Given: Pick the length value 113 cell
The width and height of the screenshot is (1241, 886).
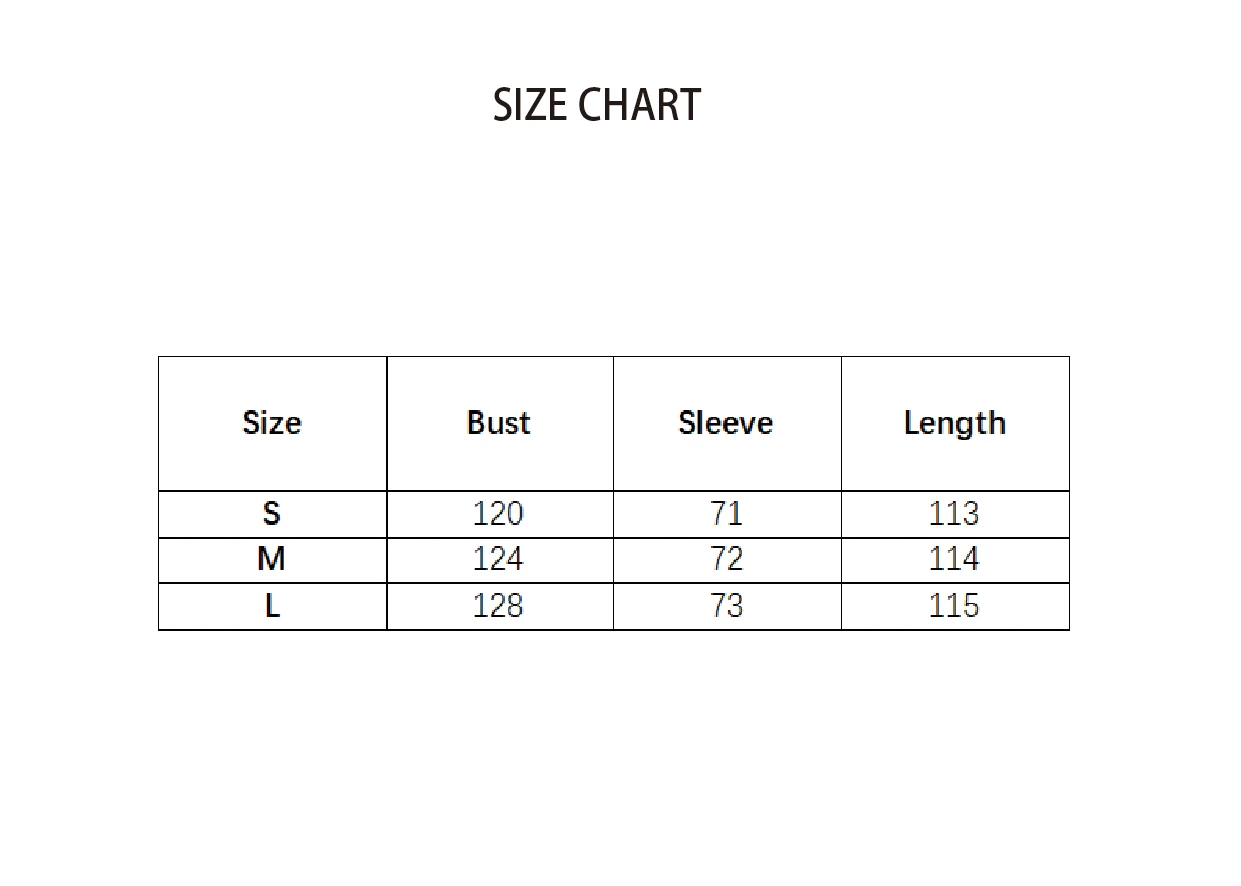Looking at the screenshot, I should coord(954,514).
